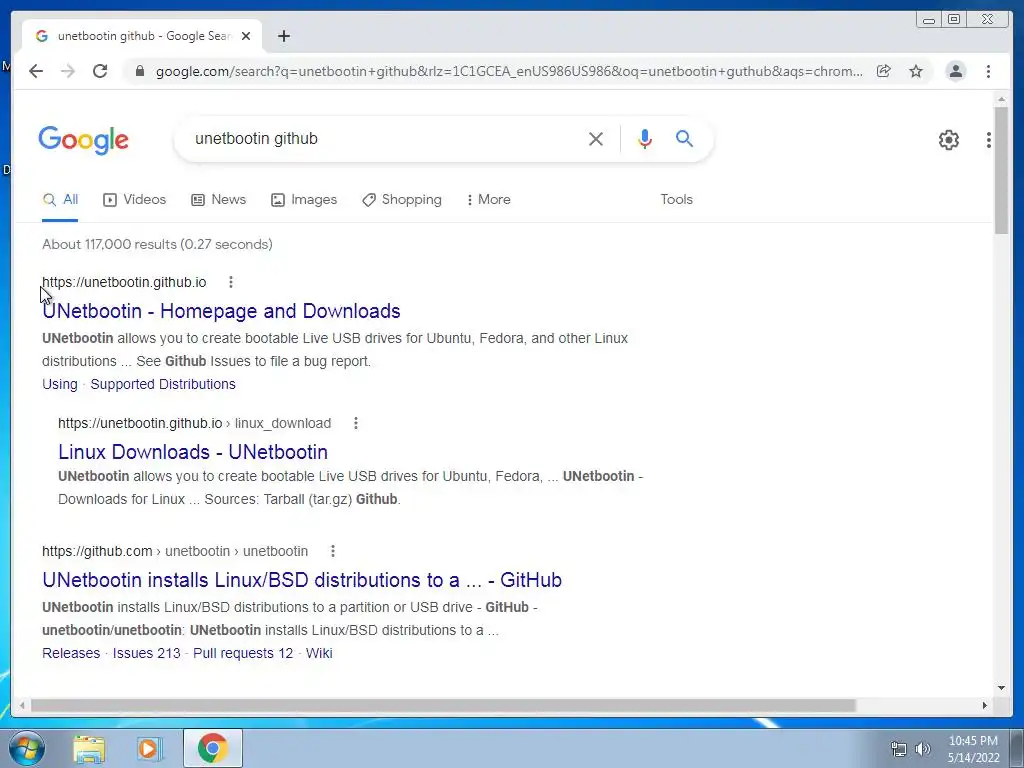Viewport: 1024px width, 768px height.
Task: Launch File Explorer from the taskbar
Action: [x=89, y=749]
